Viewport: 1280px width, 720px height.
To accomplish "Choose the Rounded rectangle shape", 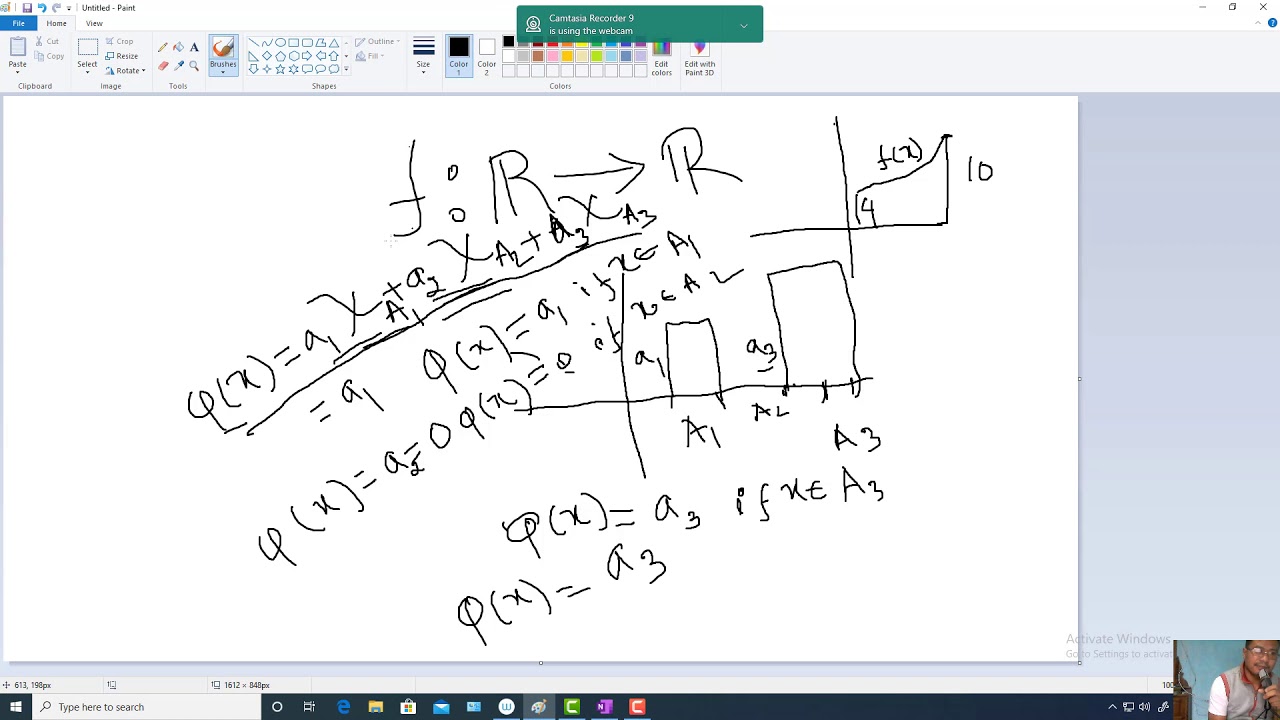I will 307,43.
